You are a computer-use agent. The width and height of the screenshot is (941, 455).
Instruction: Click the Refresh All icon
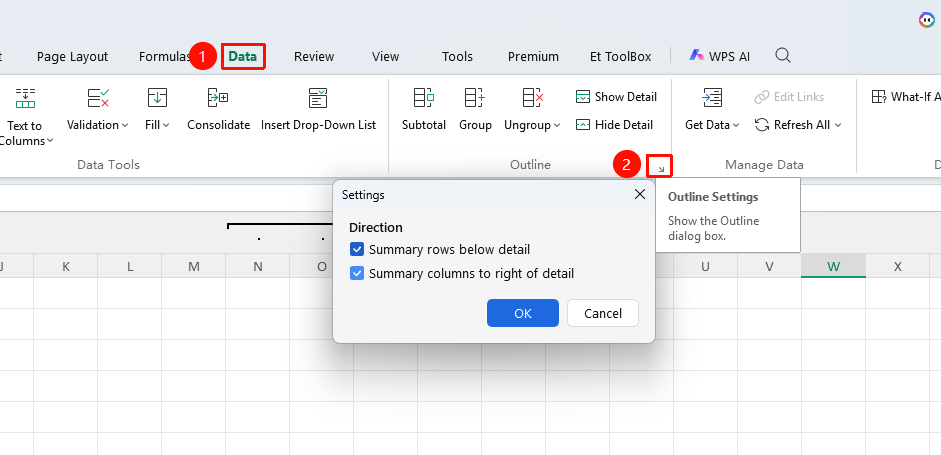[x=762, y=125]
